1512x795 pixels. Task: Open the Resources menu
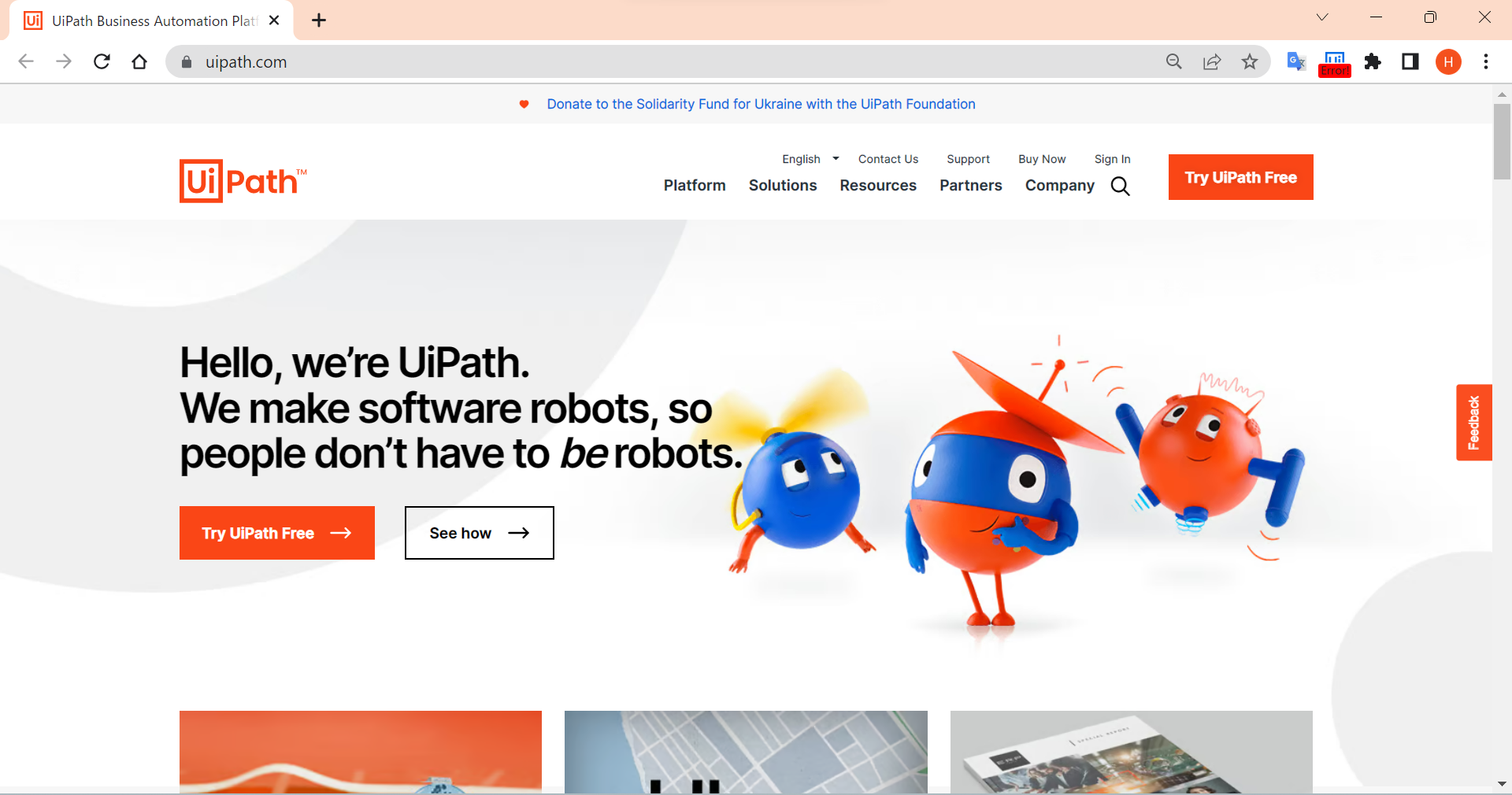pyautogui.click(x=878, y=185)
